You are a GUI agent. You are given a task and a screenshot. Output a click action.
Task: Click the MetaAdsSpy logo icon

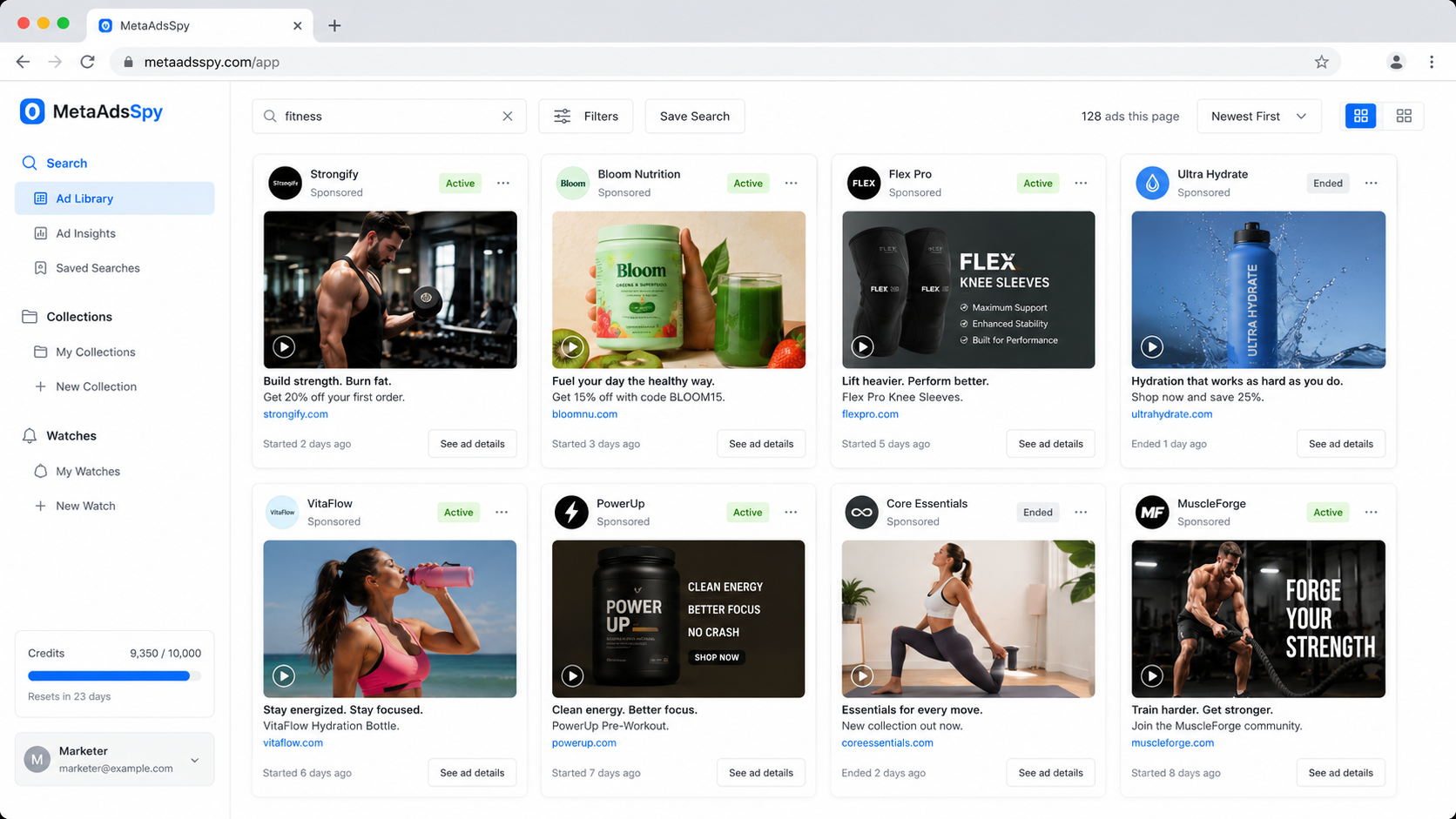pyautogui.click(x=32, y=111)
